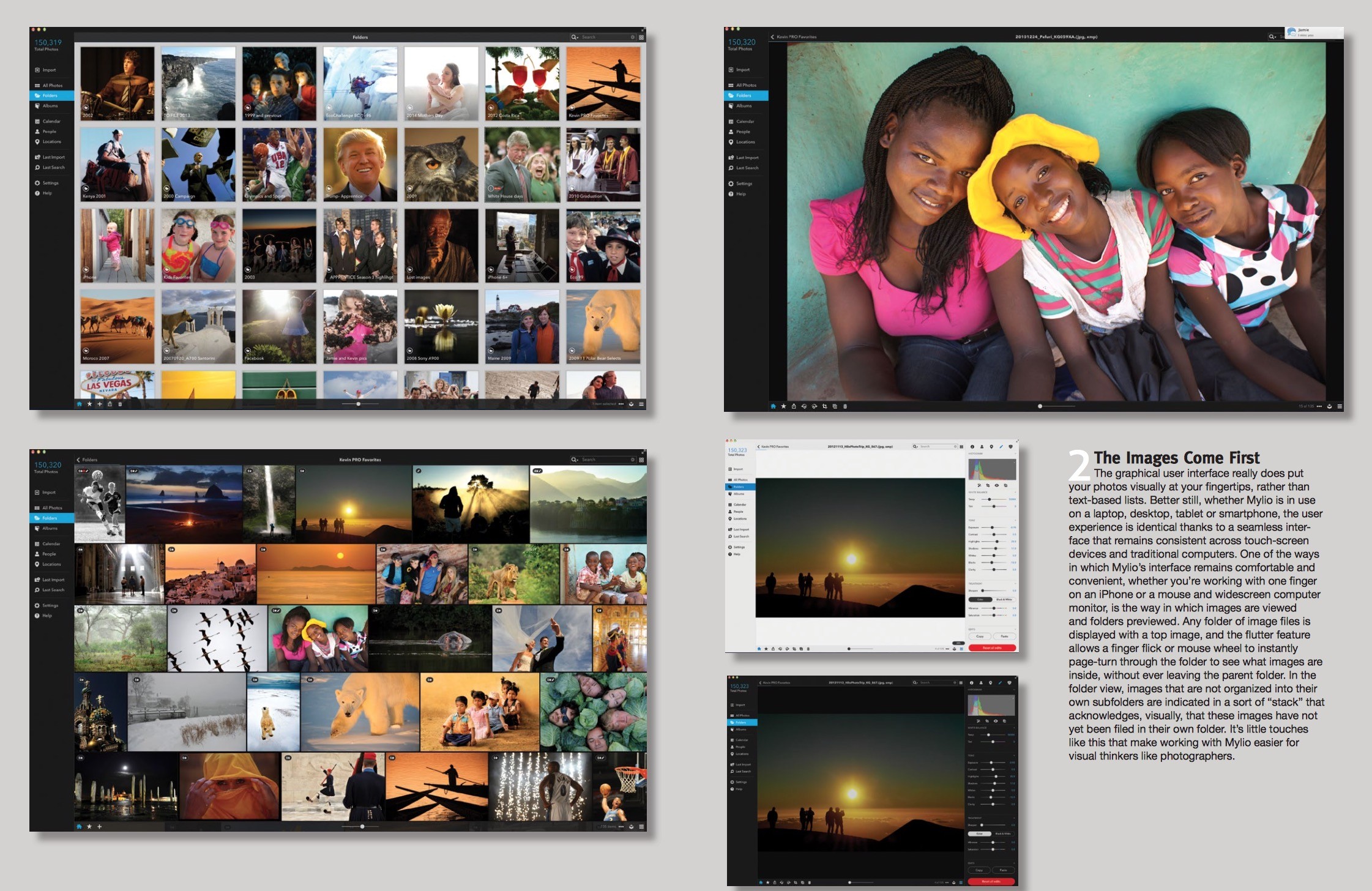Viewport: 1372px width, 891px height.
Task: Open the 'TO FILE 2013' folder
Action: 198,83
